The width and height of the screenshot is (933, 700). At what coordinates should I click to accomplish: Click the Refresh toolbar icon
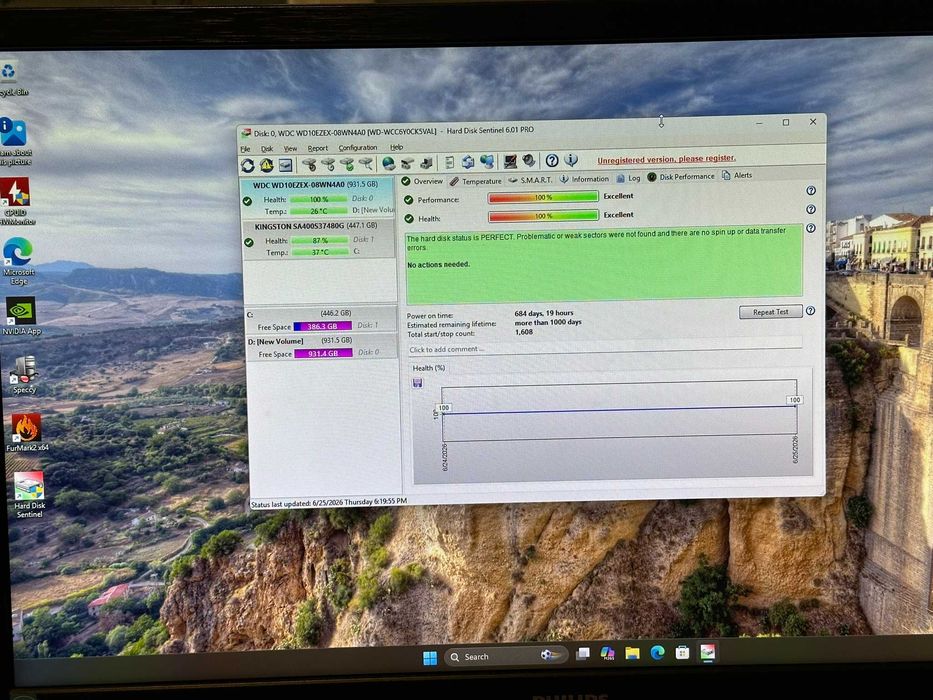coord(248,165)
